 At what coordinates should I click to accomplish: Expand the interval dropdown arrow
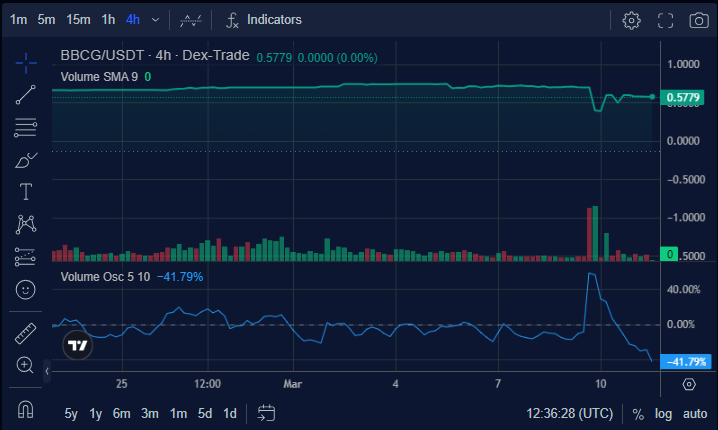(x=156, y=20)
